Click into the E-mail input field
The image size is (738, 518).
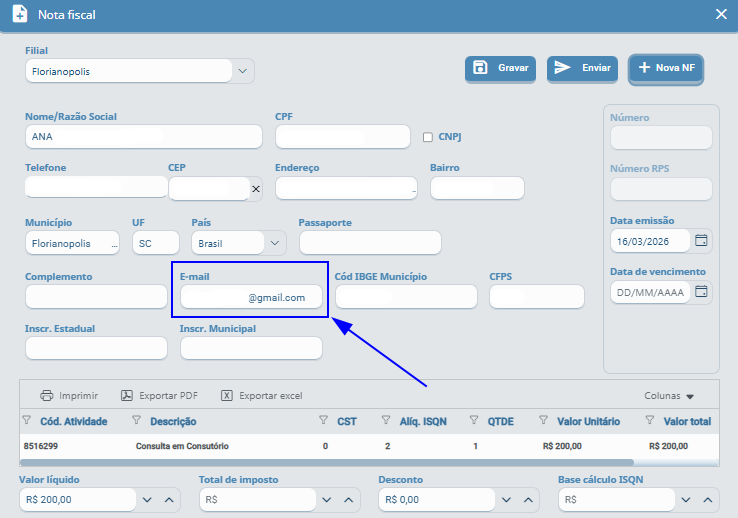click(251, 297)
